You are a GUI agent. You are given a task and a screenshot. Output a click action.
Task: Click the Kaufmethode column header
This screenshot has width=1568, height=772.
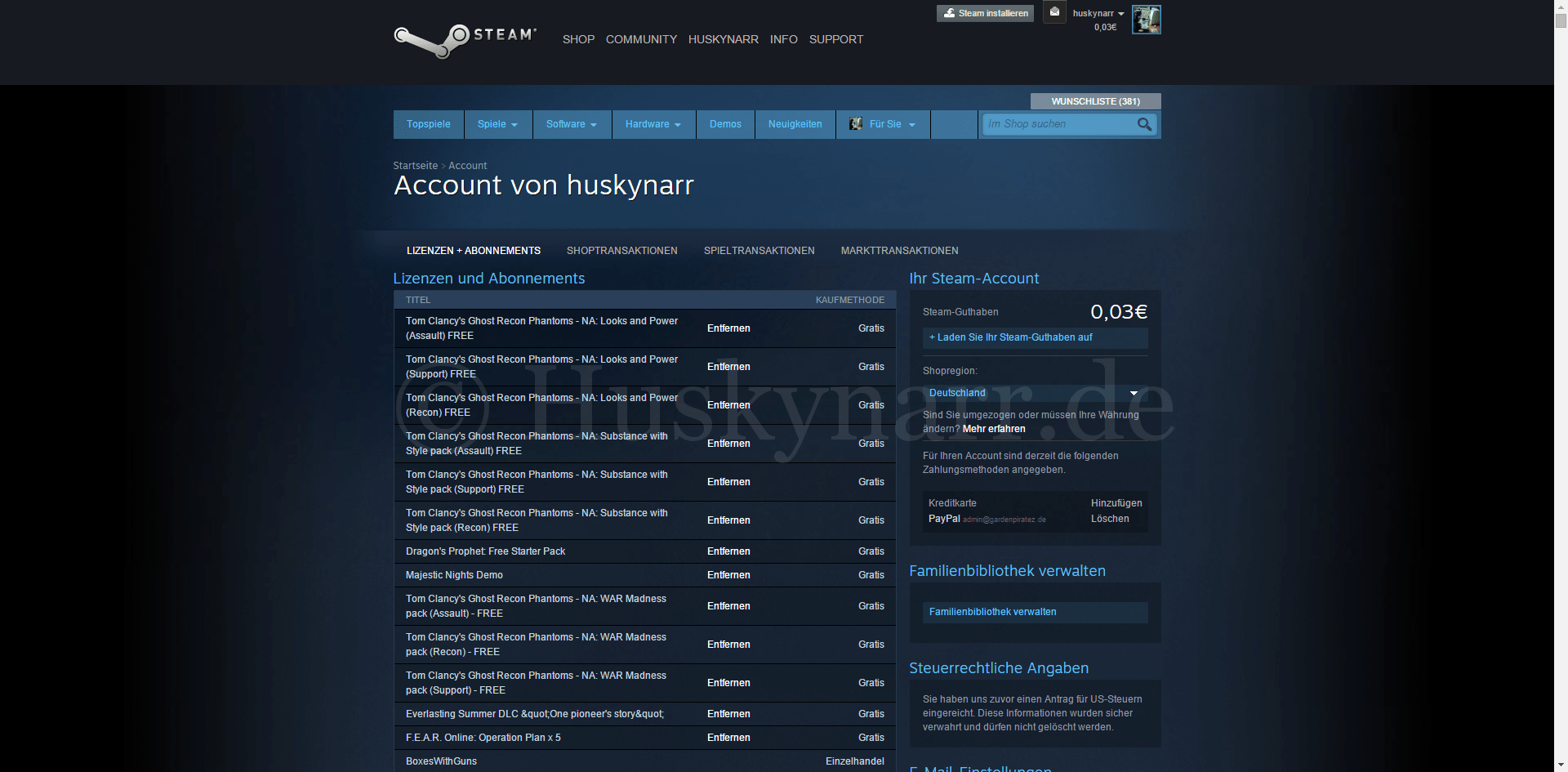[850, 300]
